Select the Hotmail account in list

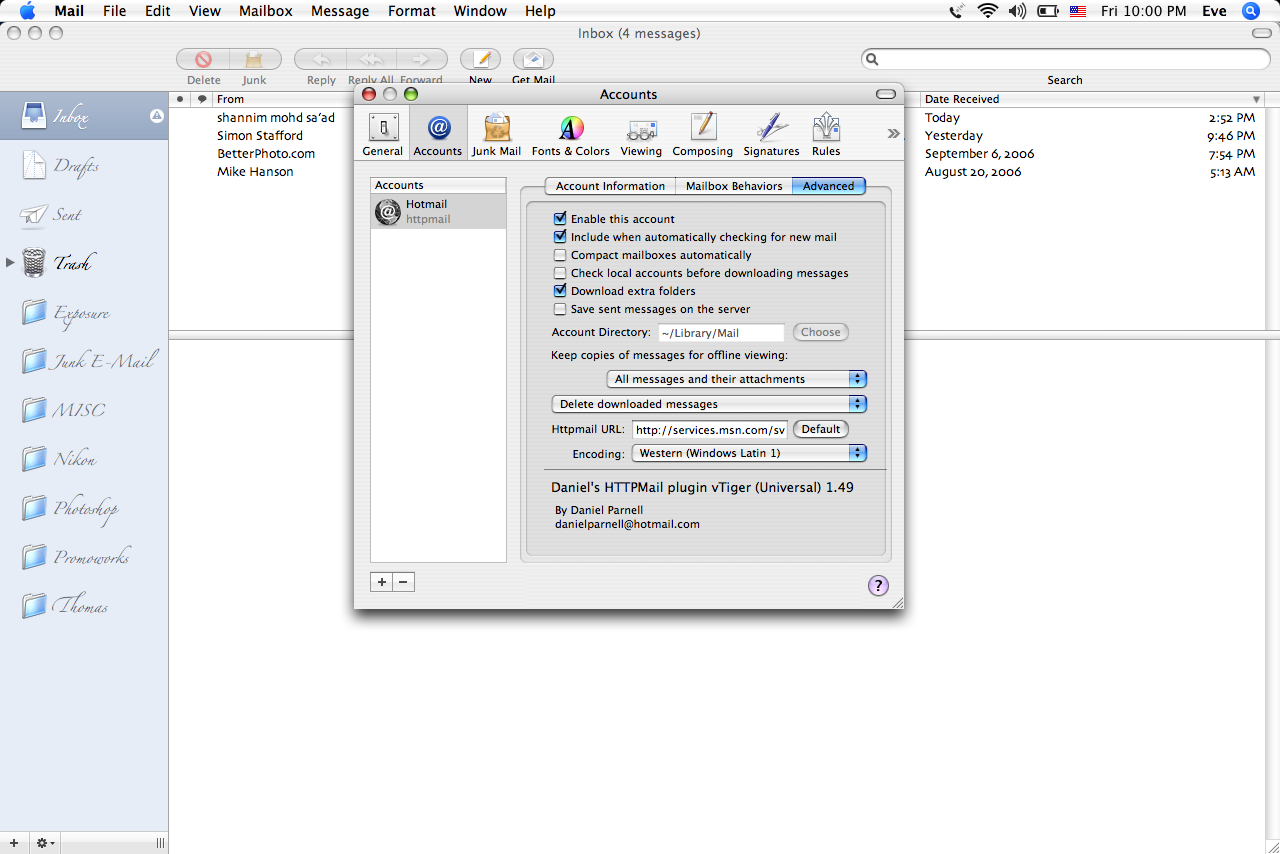(438, 211)
